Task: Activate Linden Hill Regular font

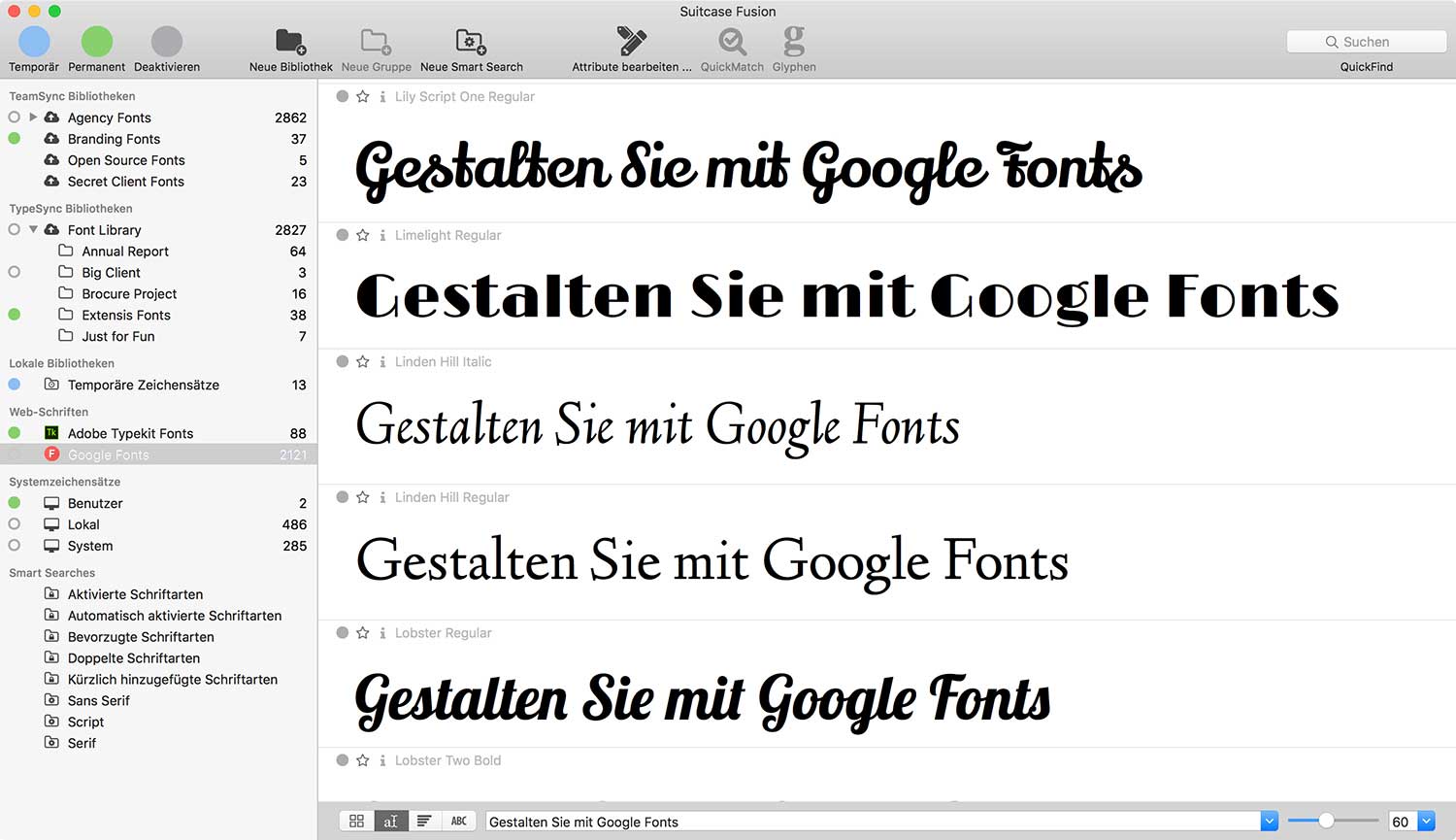Action: coord(343,497)
